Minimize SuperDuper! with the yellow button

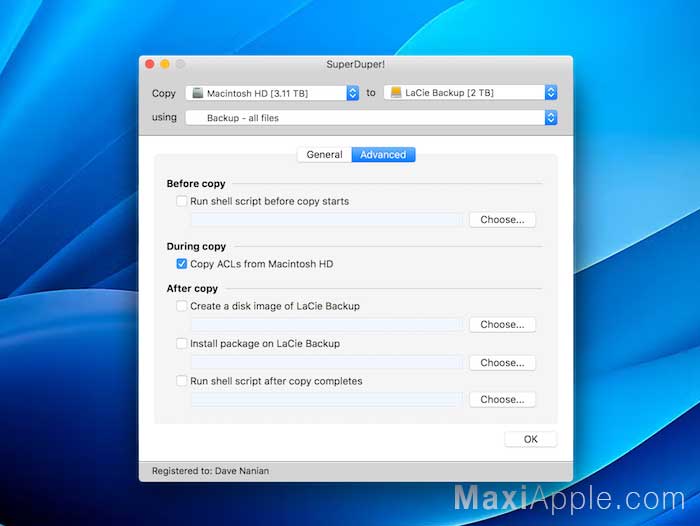tap(165, 64)
